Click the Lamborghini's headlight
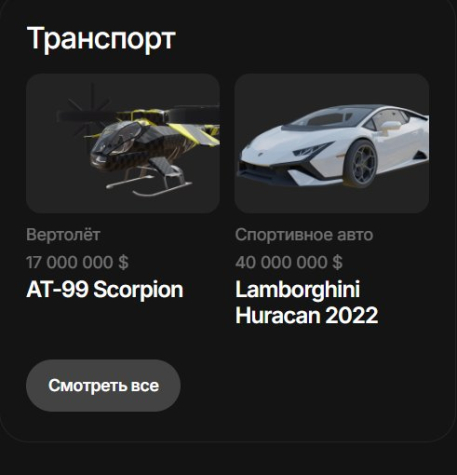 [x=312, y=151]
